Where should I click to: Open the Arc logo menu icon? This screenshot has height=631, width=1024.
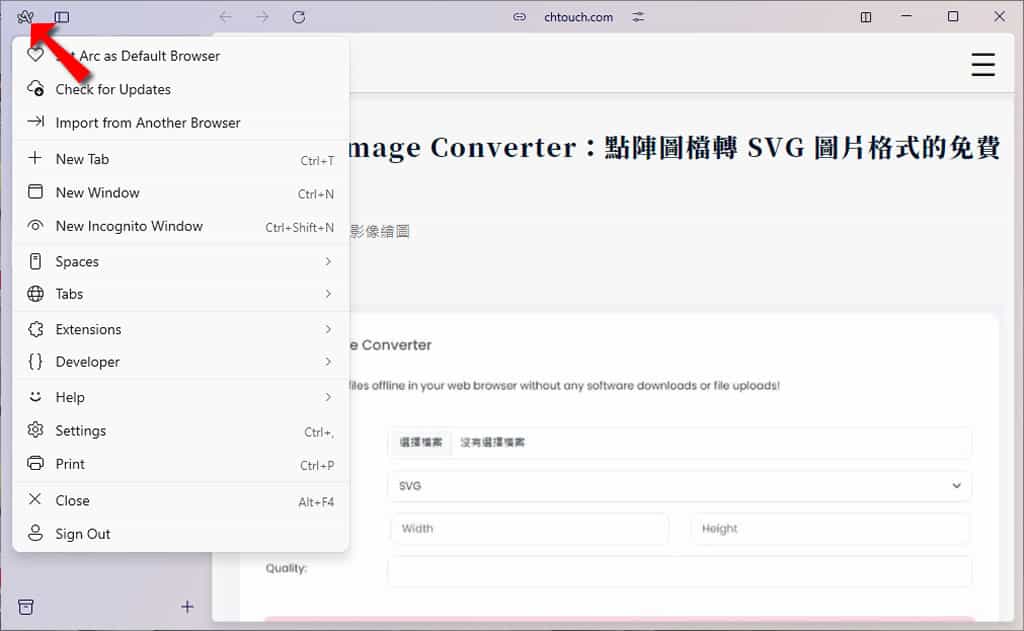pyautogui.click(x=25, y=16)
